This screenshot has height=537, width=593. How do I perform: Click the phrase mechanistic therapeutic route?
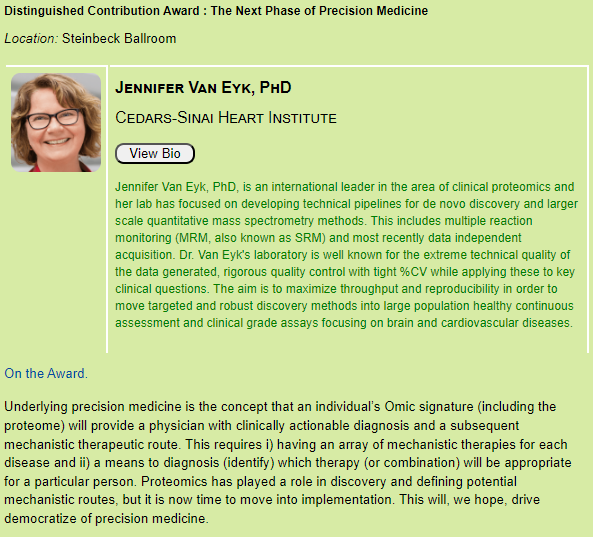91,444
